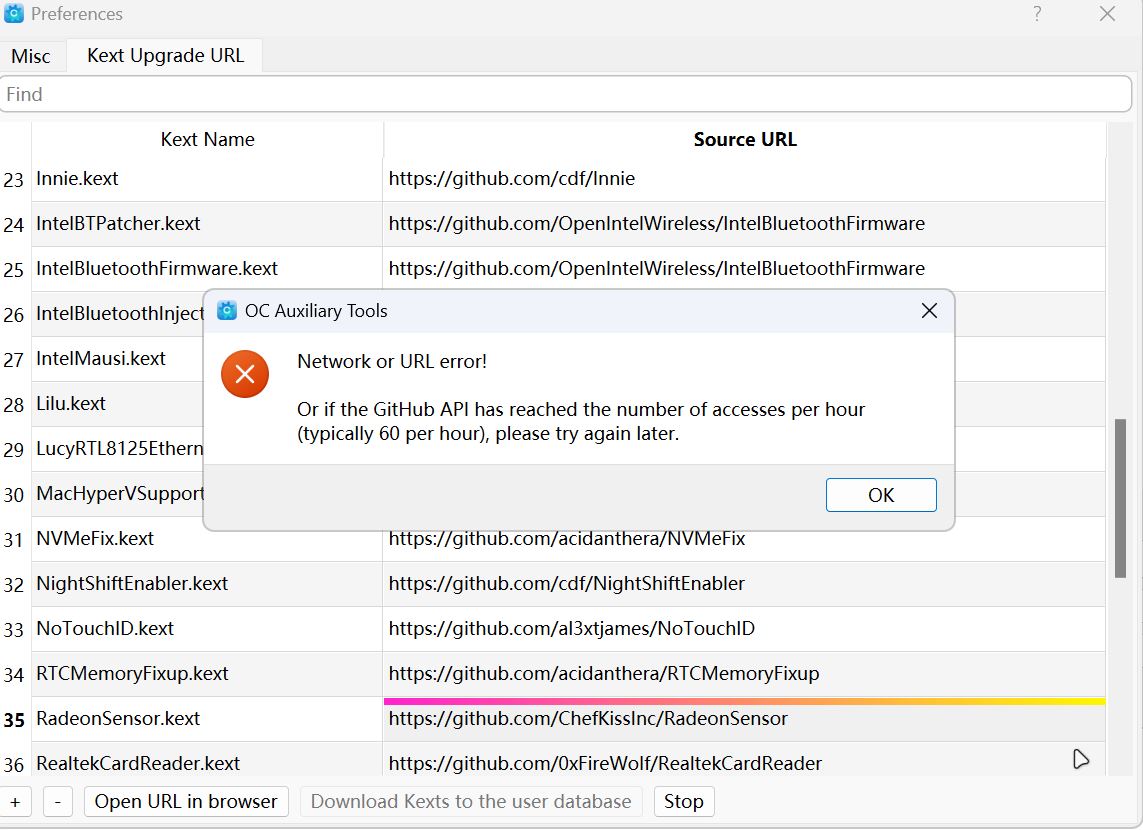Click the red error icon
This screenshot has width=1143, height=830.
245,374
